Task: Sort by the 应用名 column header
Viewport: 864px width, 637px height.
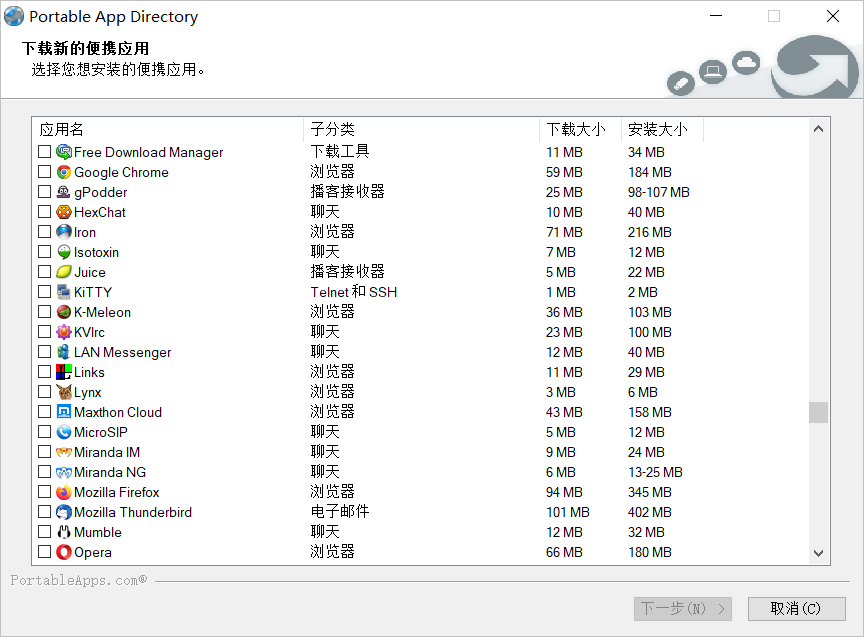Action: [168, 129]
